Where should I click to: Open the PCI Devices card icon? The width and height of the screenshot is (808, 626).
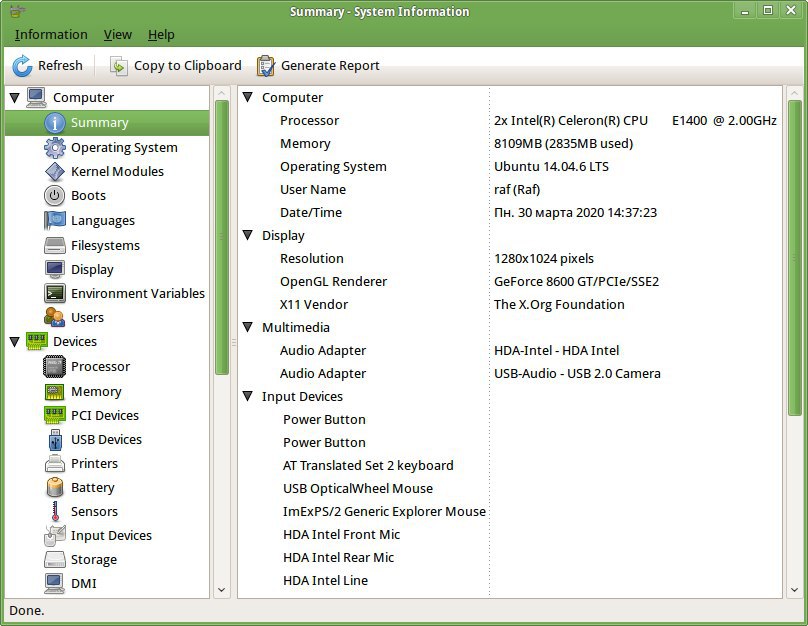click(55, 415)
